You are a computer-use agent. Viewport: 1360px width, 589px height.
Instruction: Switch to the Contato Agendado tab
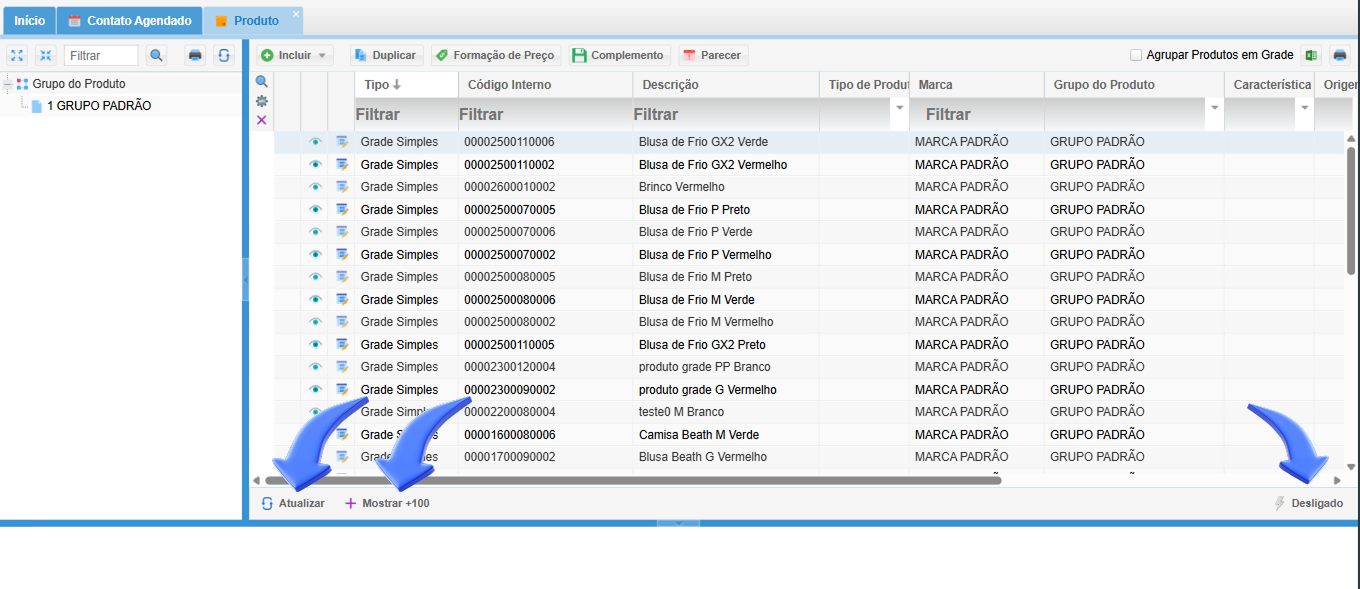[x=128, y=20]
